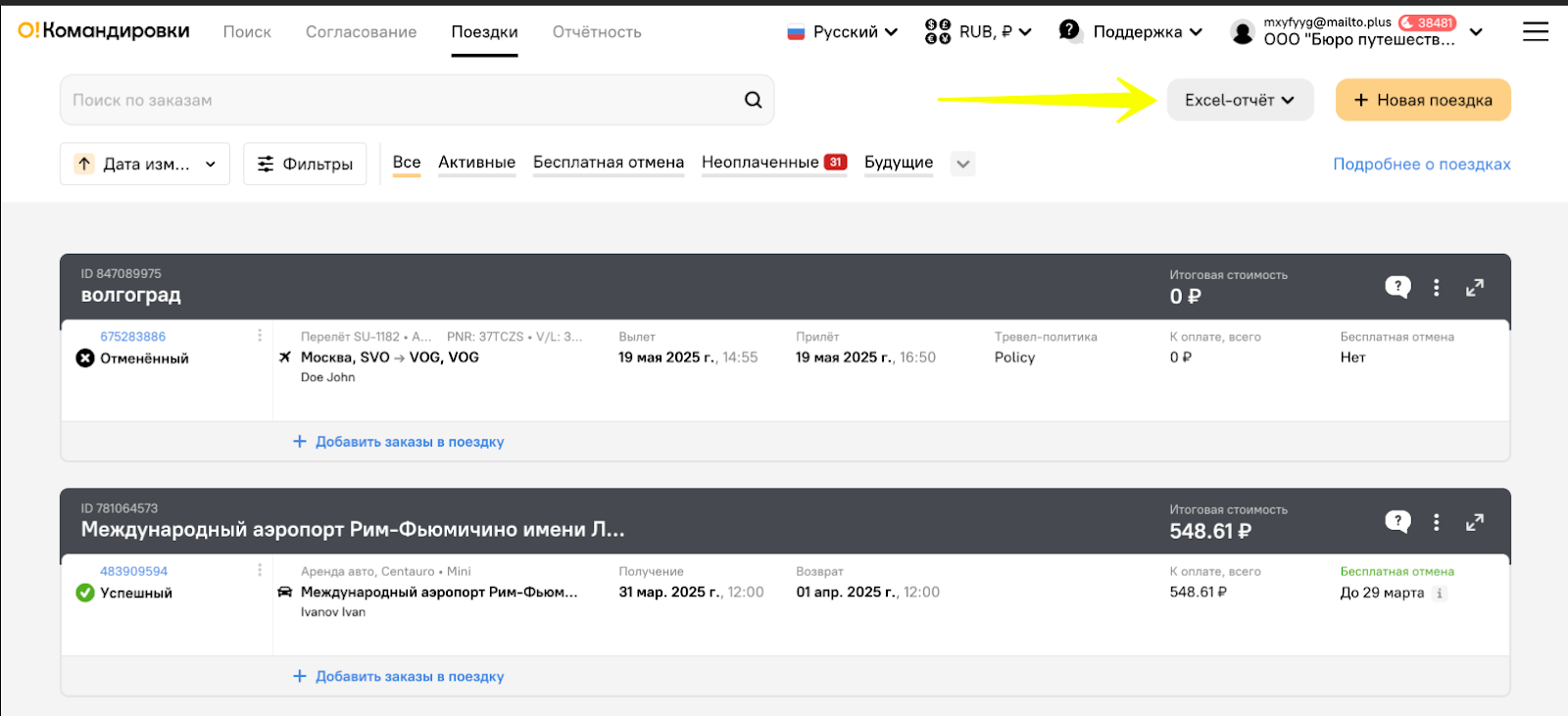Viewport: 1568px width, 716px height.
Task: Switch to the Неоплаченные tab
Action: click(x=774, y=163)
